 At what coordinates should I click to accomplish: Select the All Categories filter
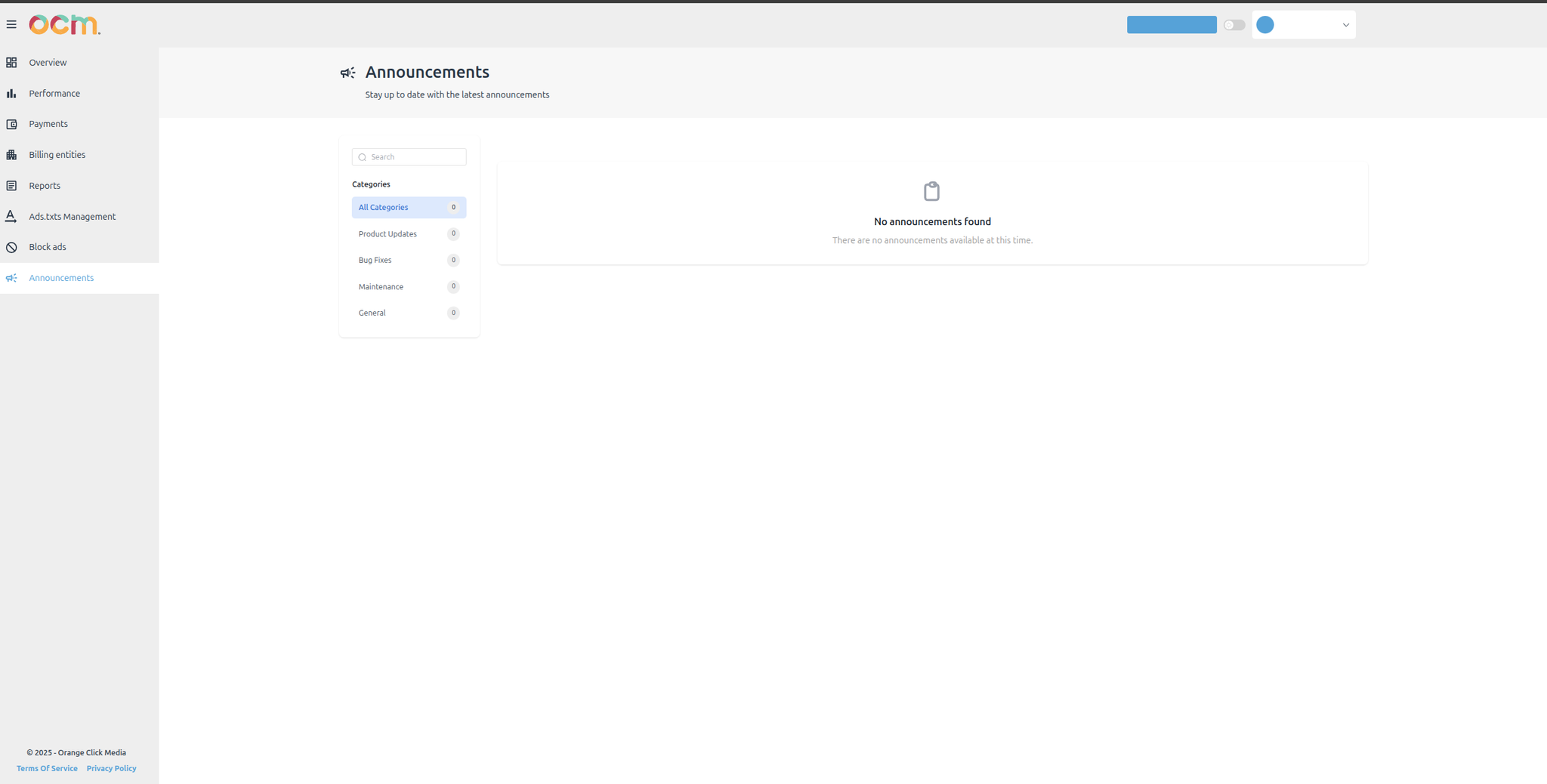click(x=409, y=208)
